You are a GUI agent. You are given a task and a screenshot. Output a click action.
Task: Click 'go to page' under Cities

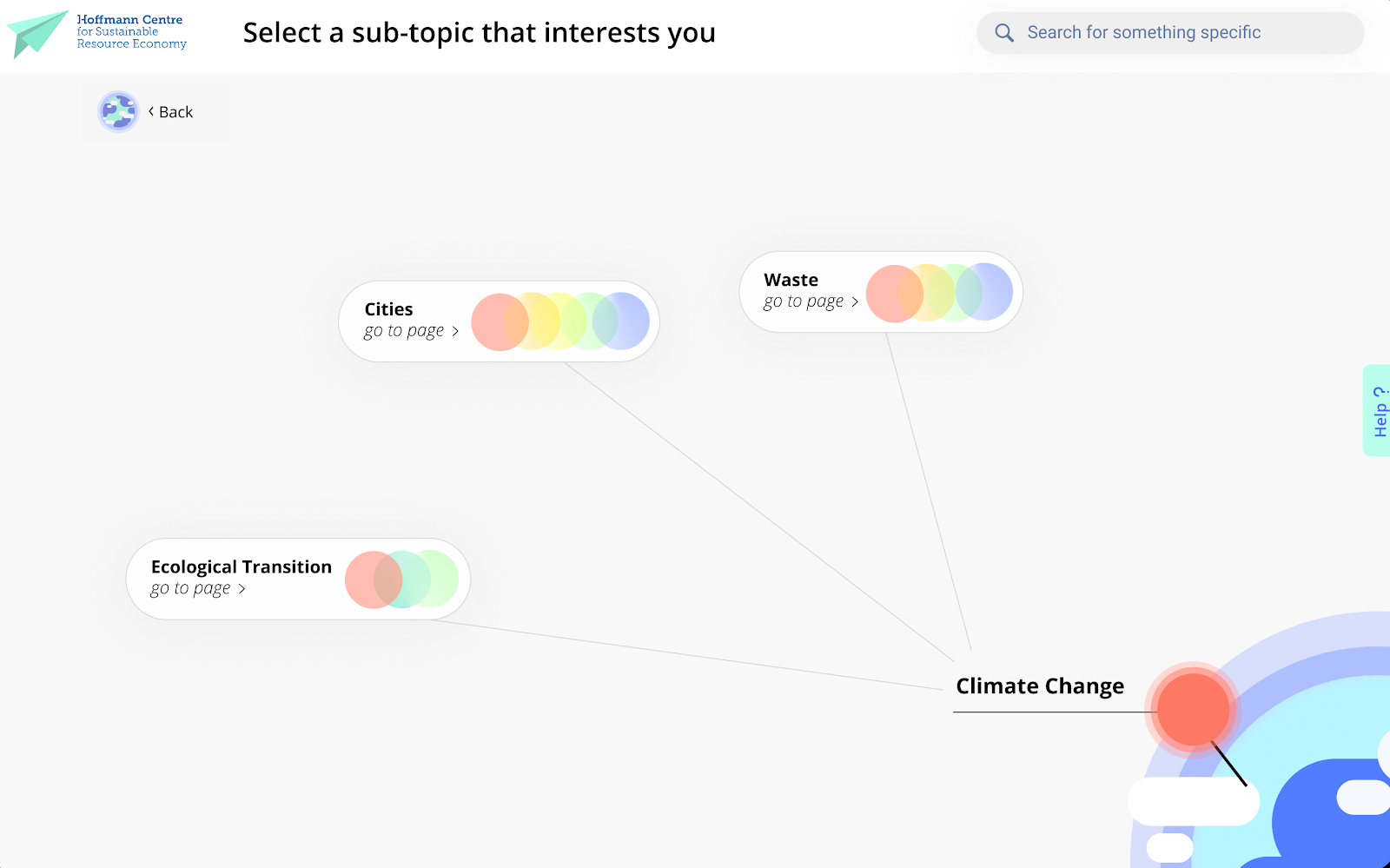404,331
